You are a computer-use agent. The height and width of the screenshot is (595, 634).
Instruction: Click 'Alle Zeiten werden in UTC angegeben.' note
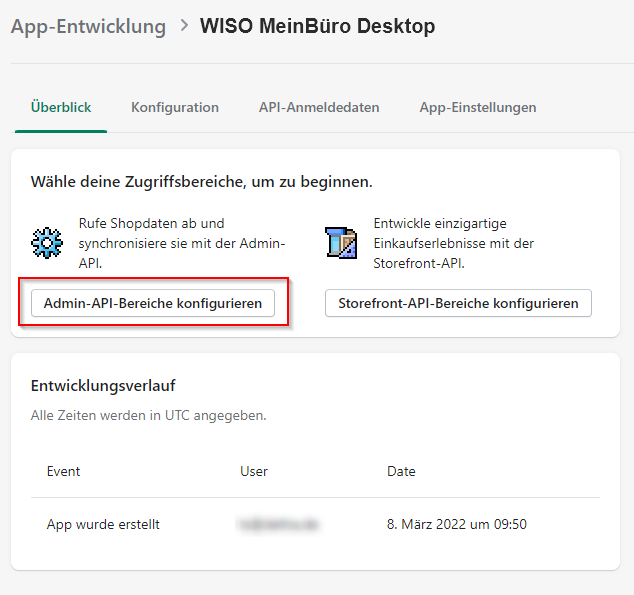click(148, 416)
